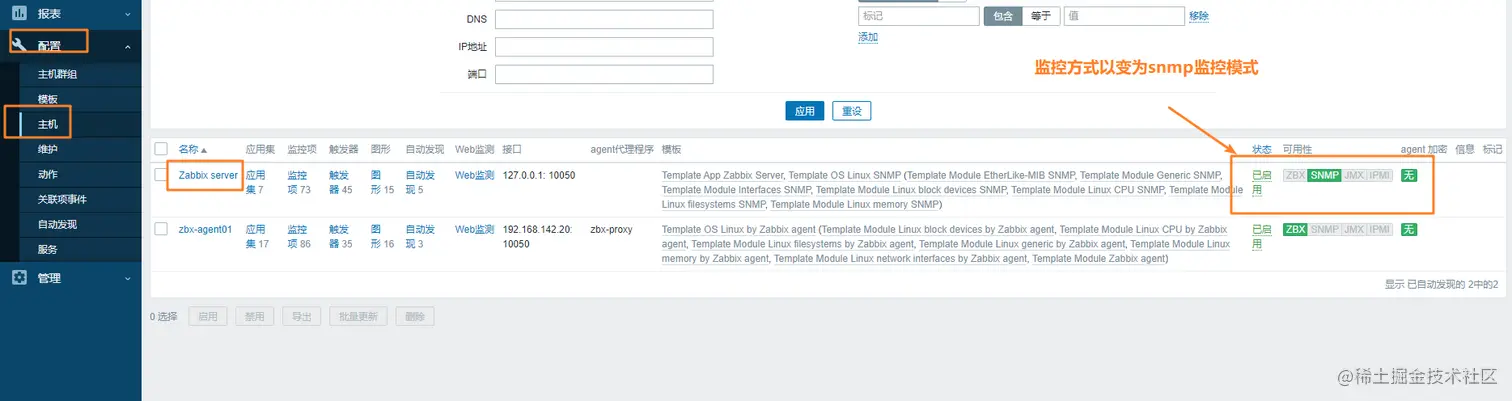Click the blue 应用 filter button

(805, 111)
